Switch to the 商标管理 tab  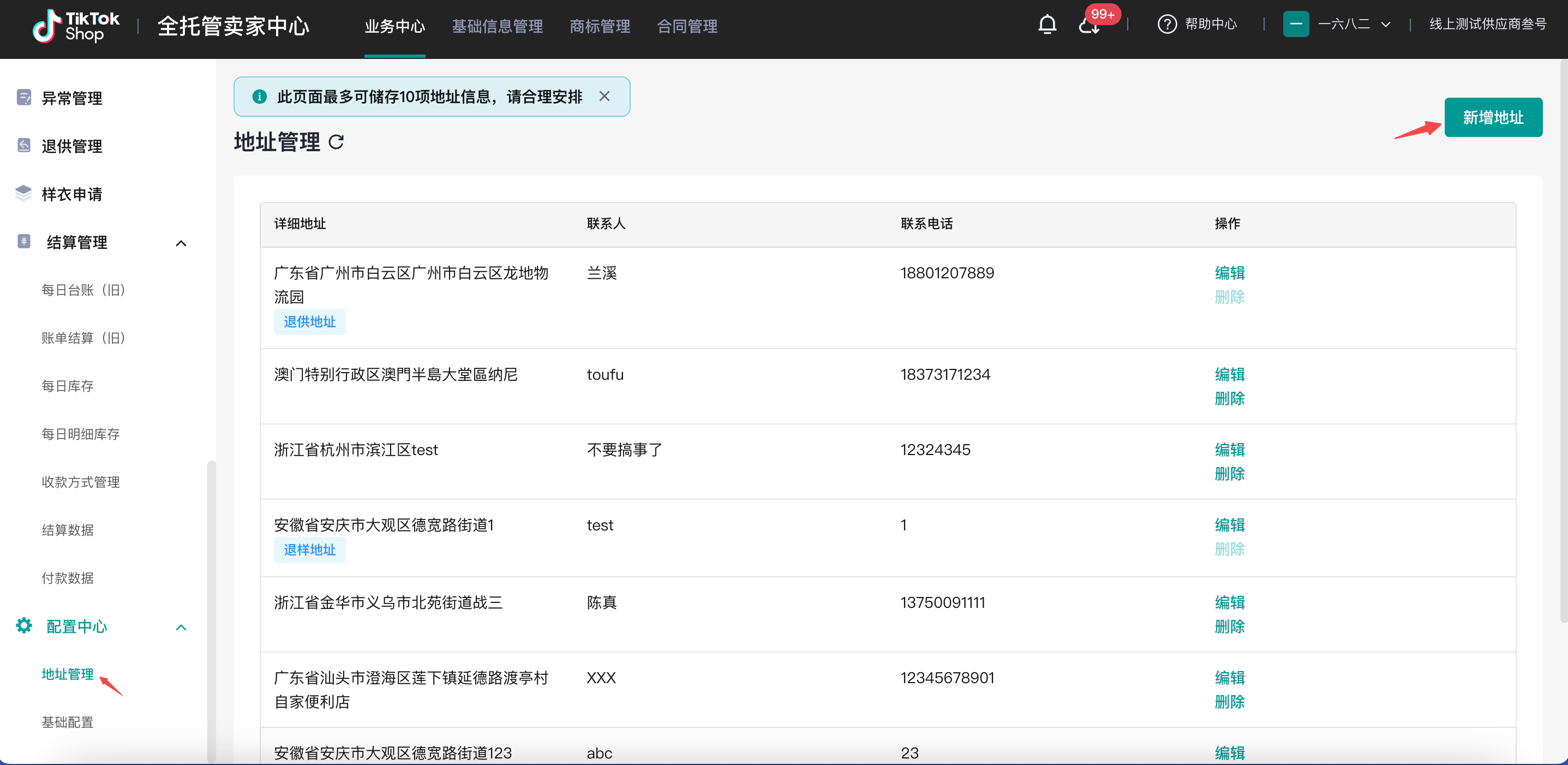(600, 26)
